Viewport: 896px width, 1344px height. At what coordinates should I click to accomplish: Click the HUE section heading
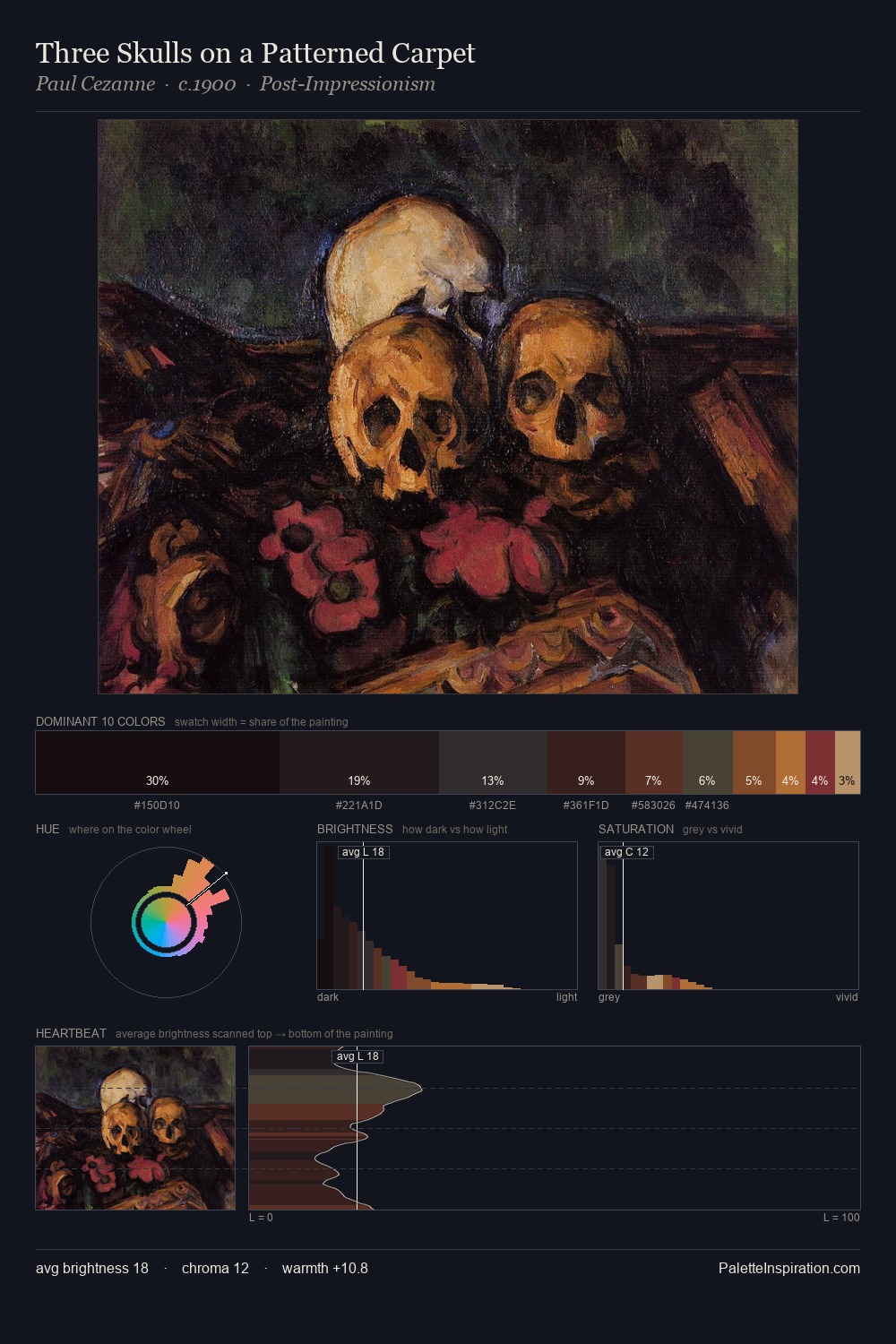47,829
